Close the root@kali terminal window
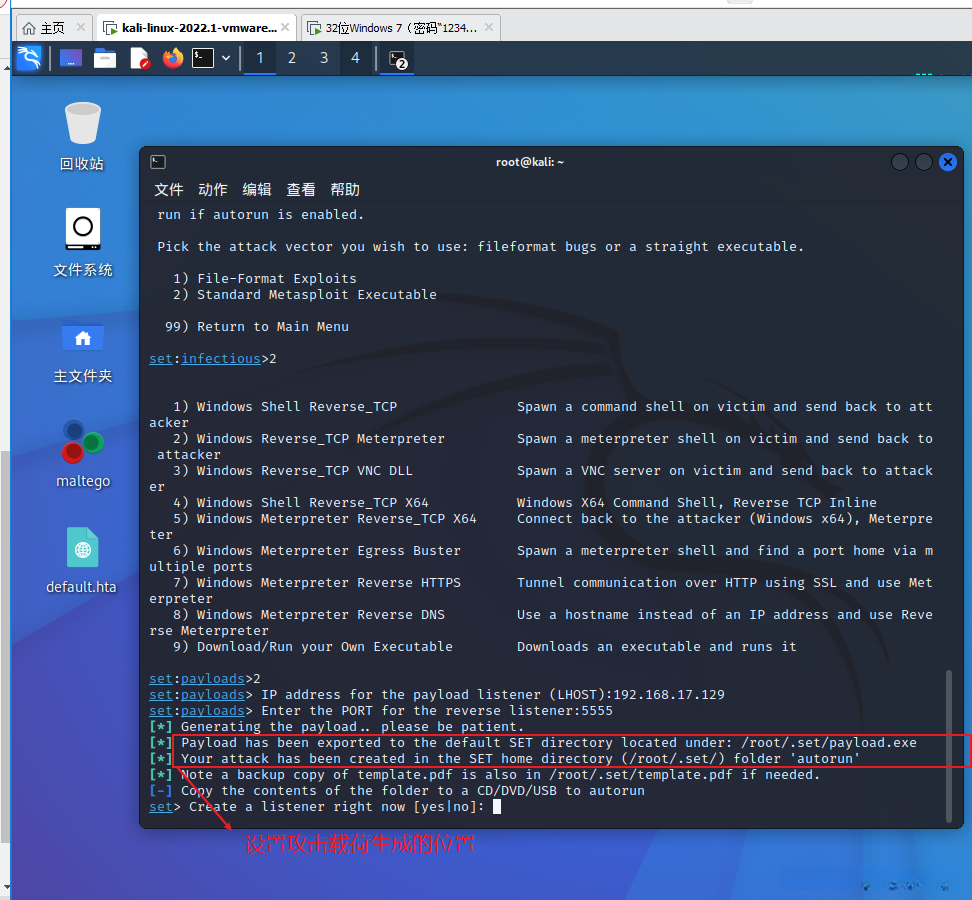The image size is (972, 900). [x=948, y=162]
